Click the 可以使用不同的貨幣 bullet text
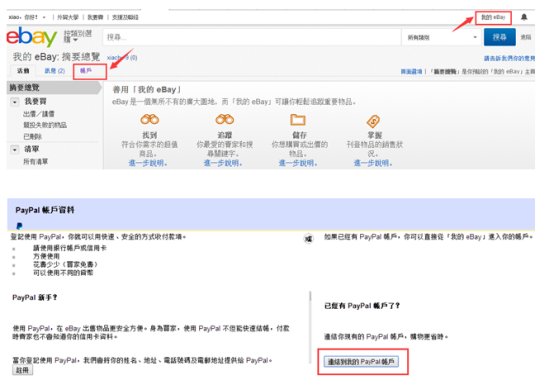Viewport: 554px width, 385px height. (63, 273)
